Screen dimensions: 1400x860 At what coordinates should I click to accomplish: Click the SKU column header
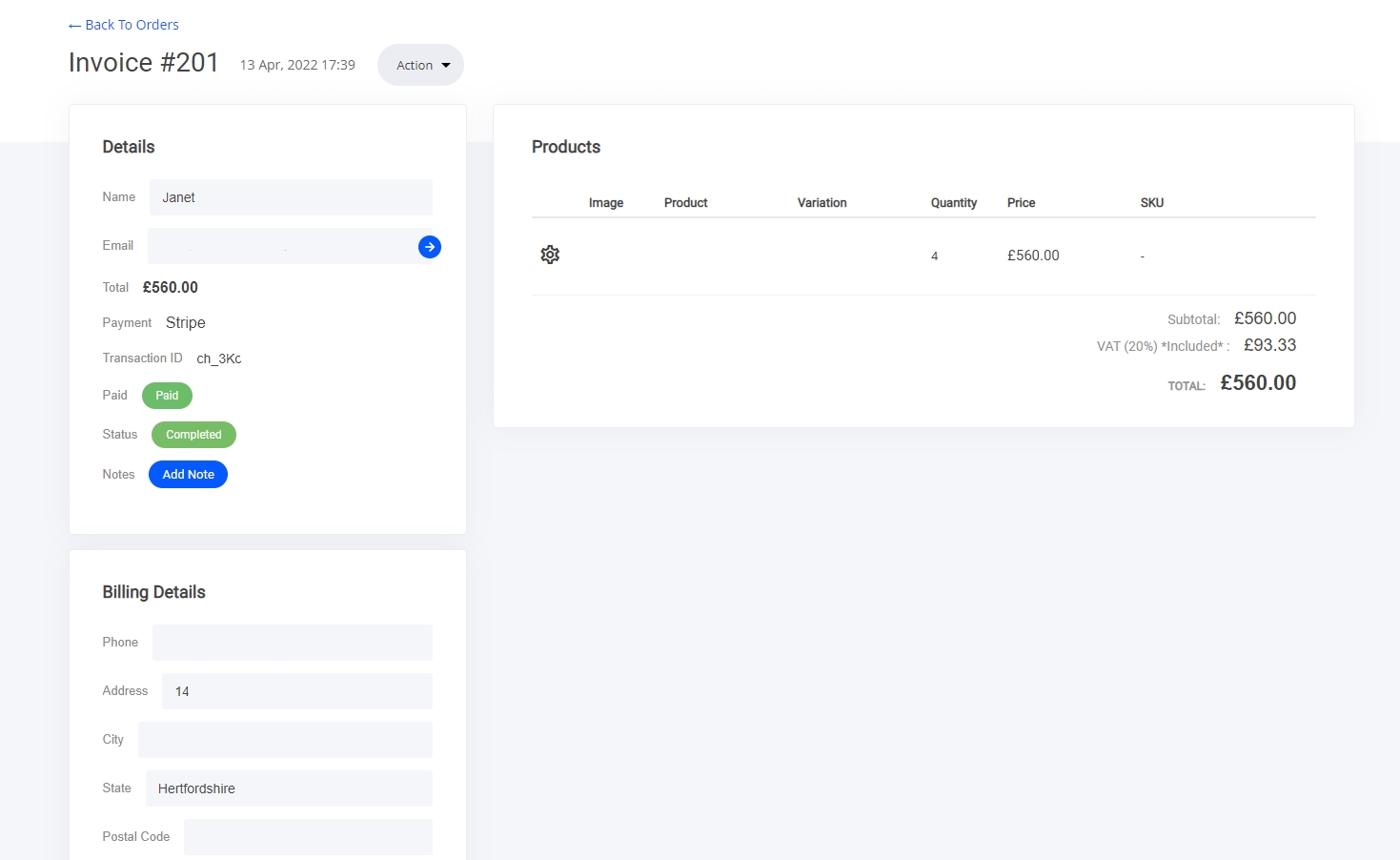tap(1151, 203)
